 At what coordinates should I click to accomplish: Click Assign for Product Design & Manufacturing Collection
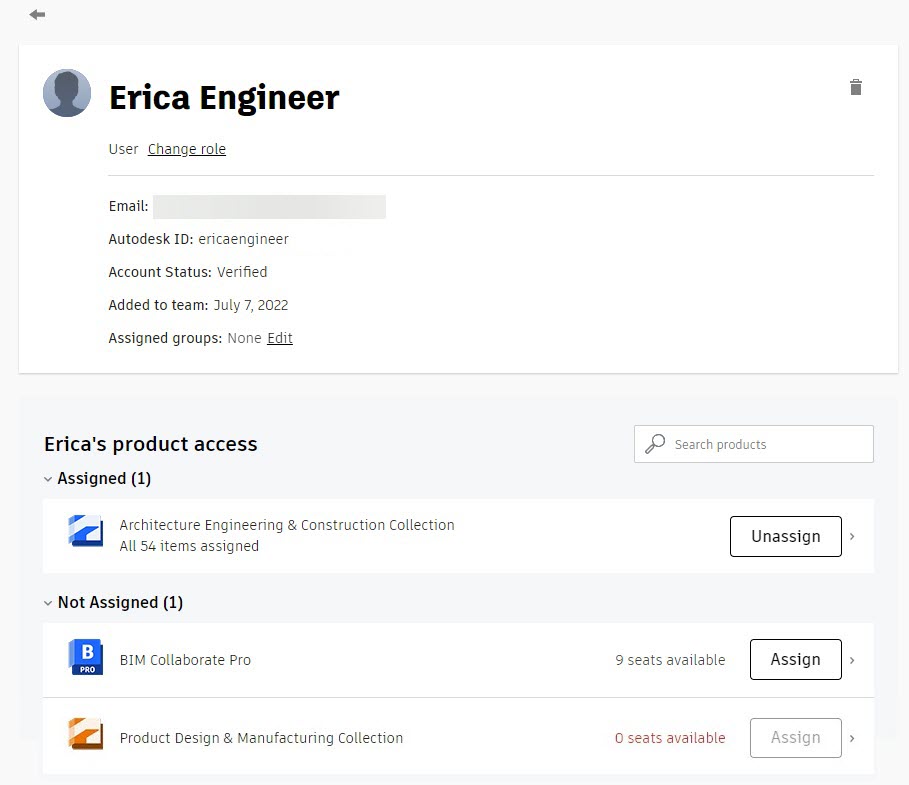click(795, 737)
